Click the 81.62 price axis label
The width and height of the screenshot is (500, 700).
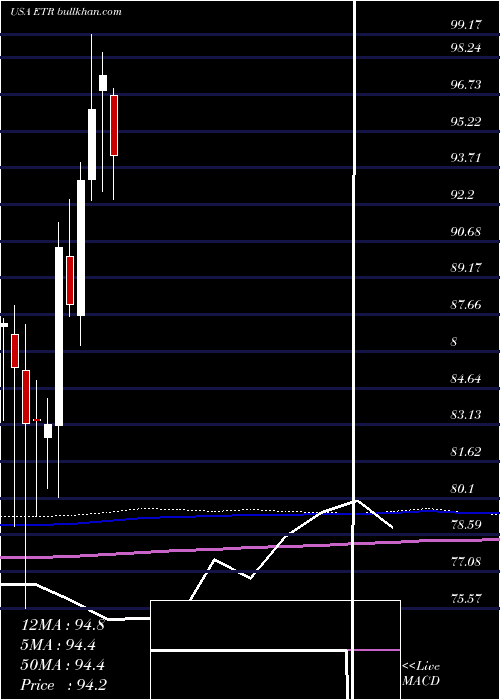[x=466, y=452]
